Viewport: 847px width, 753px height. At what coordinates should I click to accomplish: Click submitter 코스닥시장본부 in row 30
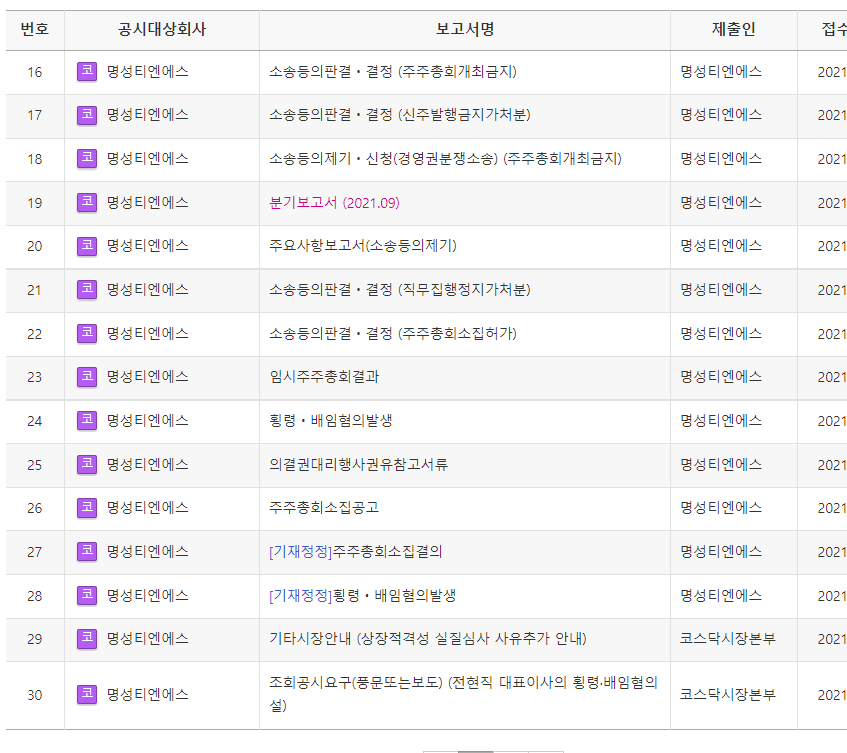pos(728,694)
